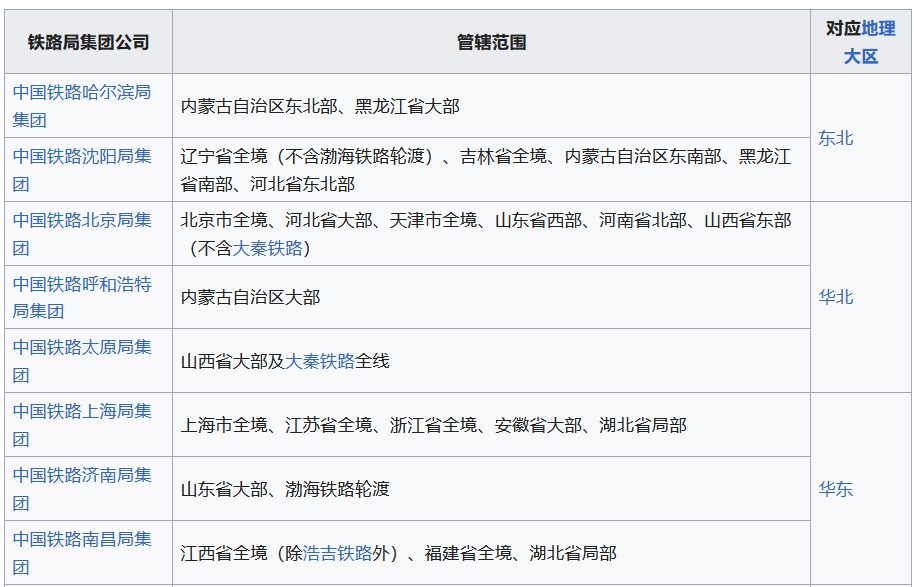914x587 pixels.
Task: Open the 浩吉铁路 link
Action: click(338, 553)
